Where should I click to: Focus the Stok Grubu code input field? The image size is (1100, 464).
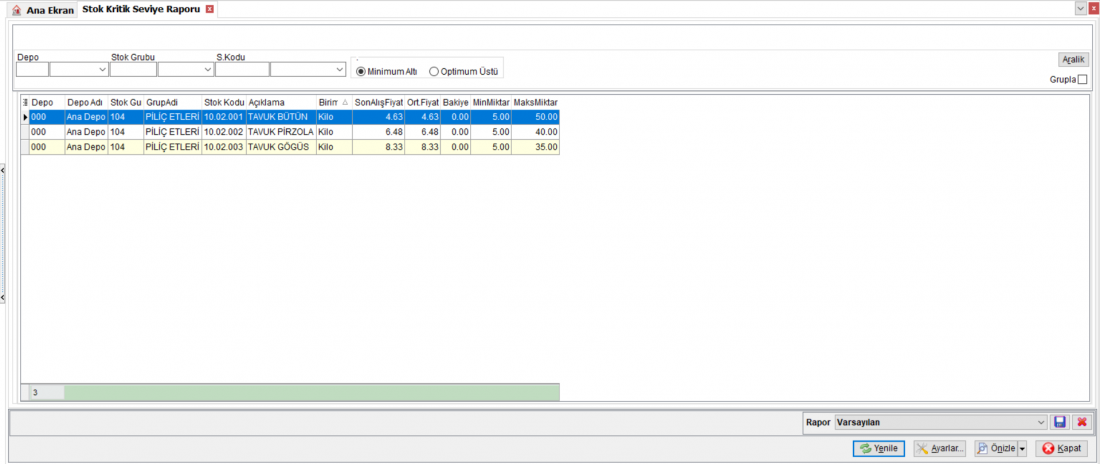click(133, 69)
